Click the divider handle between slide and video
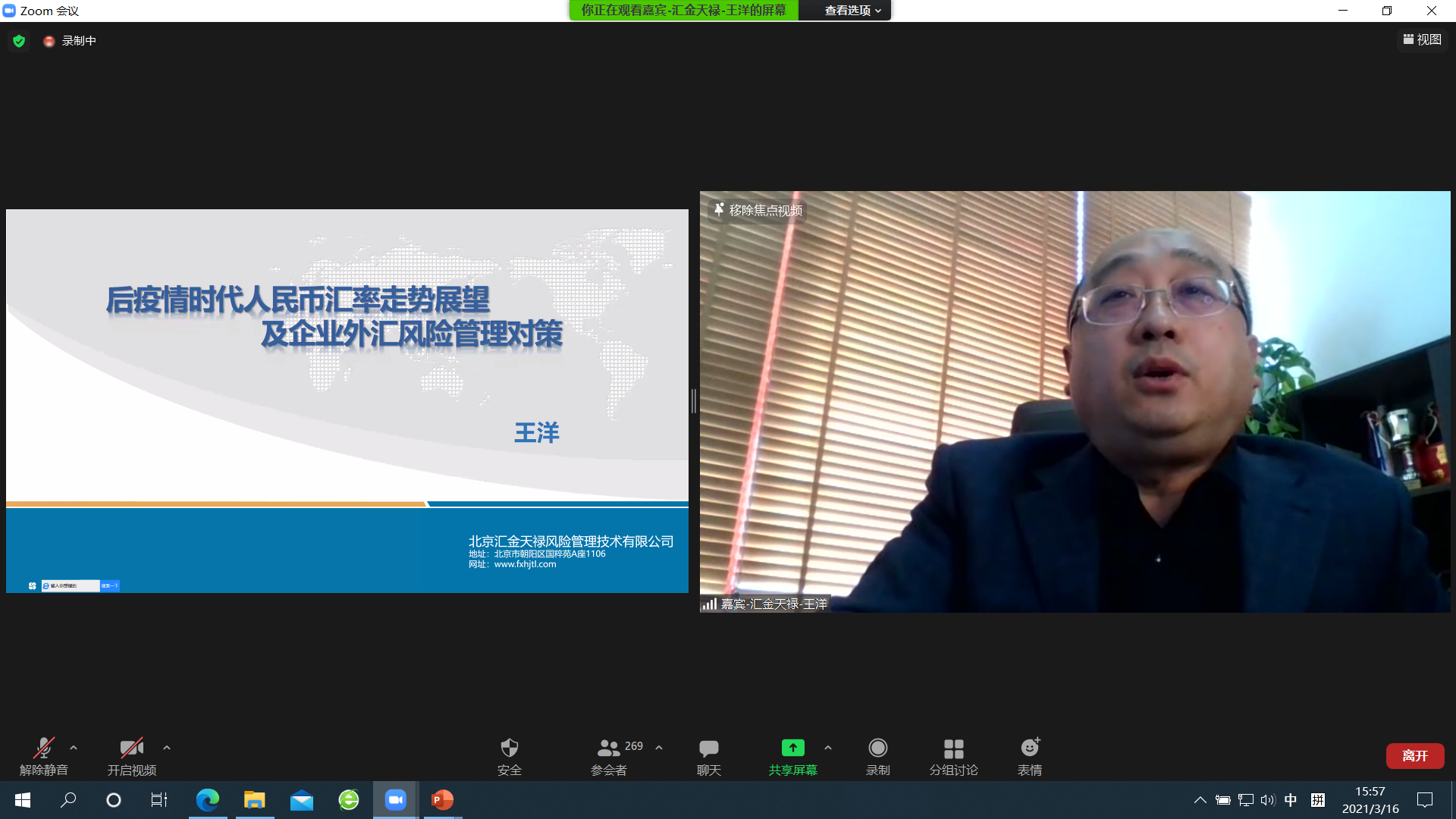 [693, 400]
